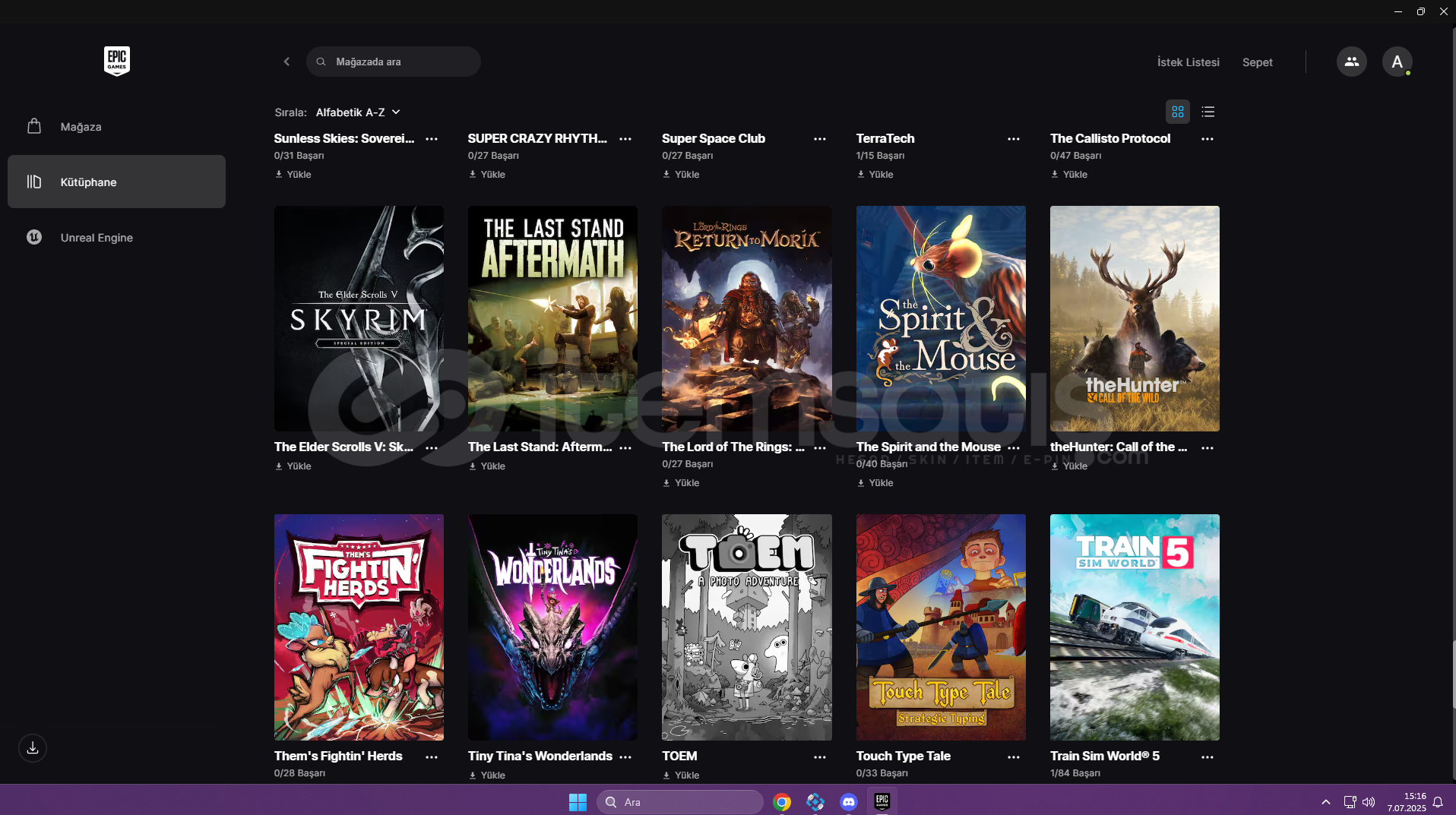
Task: Open options menu for Them's Fightin' Herds
Action: click(432, 757)
